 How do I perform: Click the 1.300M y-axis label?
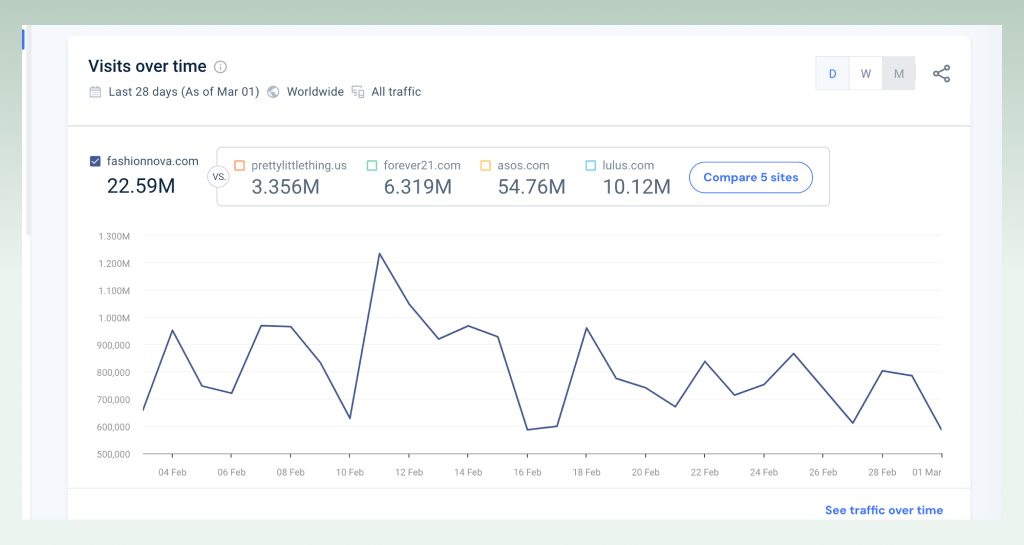coord(114,236)
